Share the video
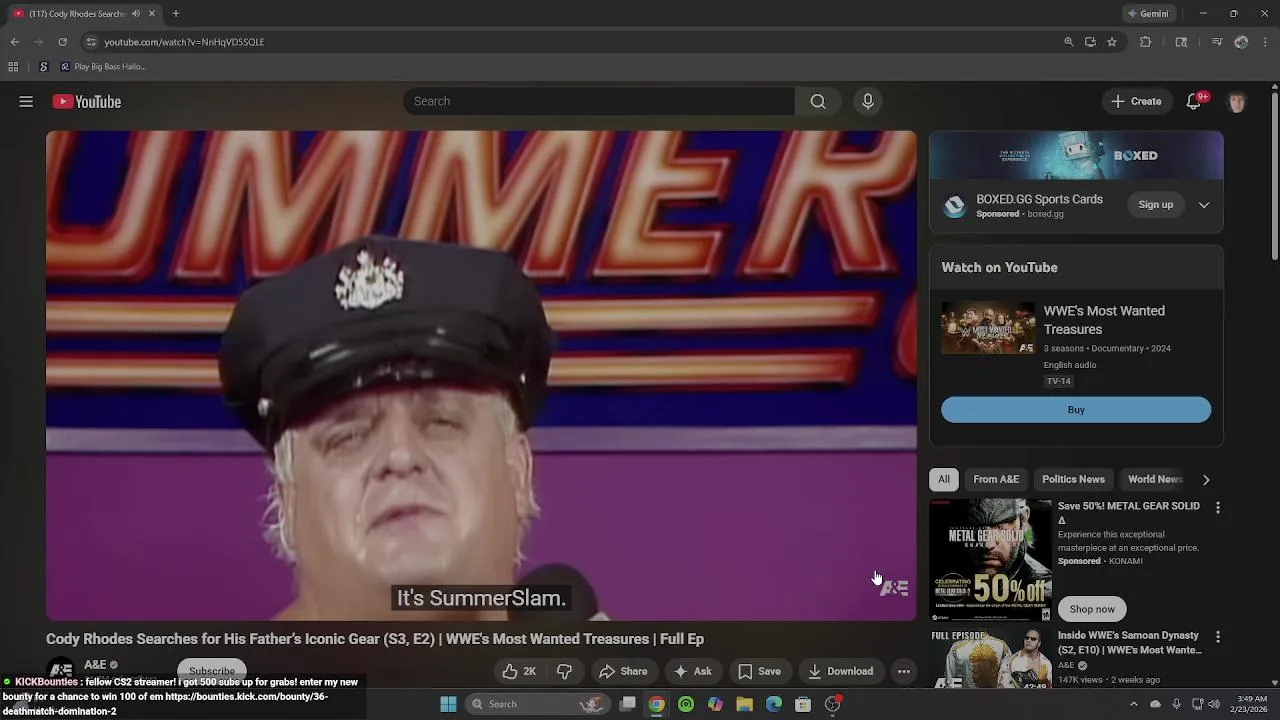 [623, 671]
